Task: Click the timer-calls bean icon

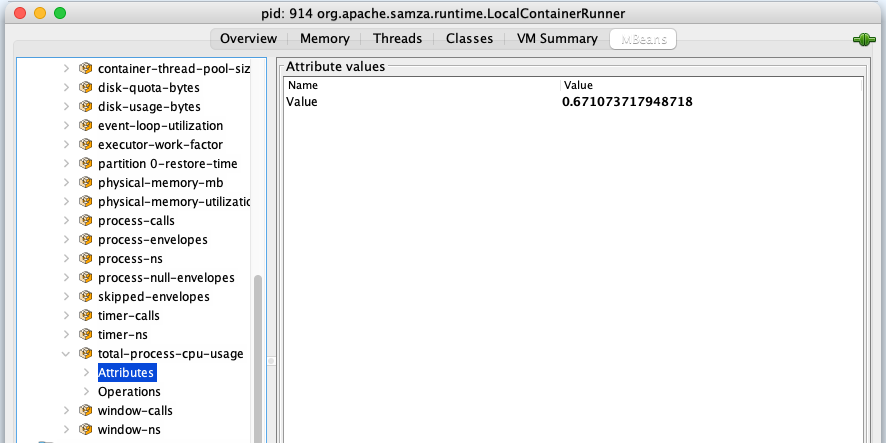Action: coord(85,315)
